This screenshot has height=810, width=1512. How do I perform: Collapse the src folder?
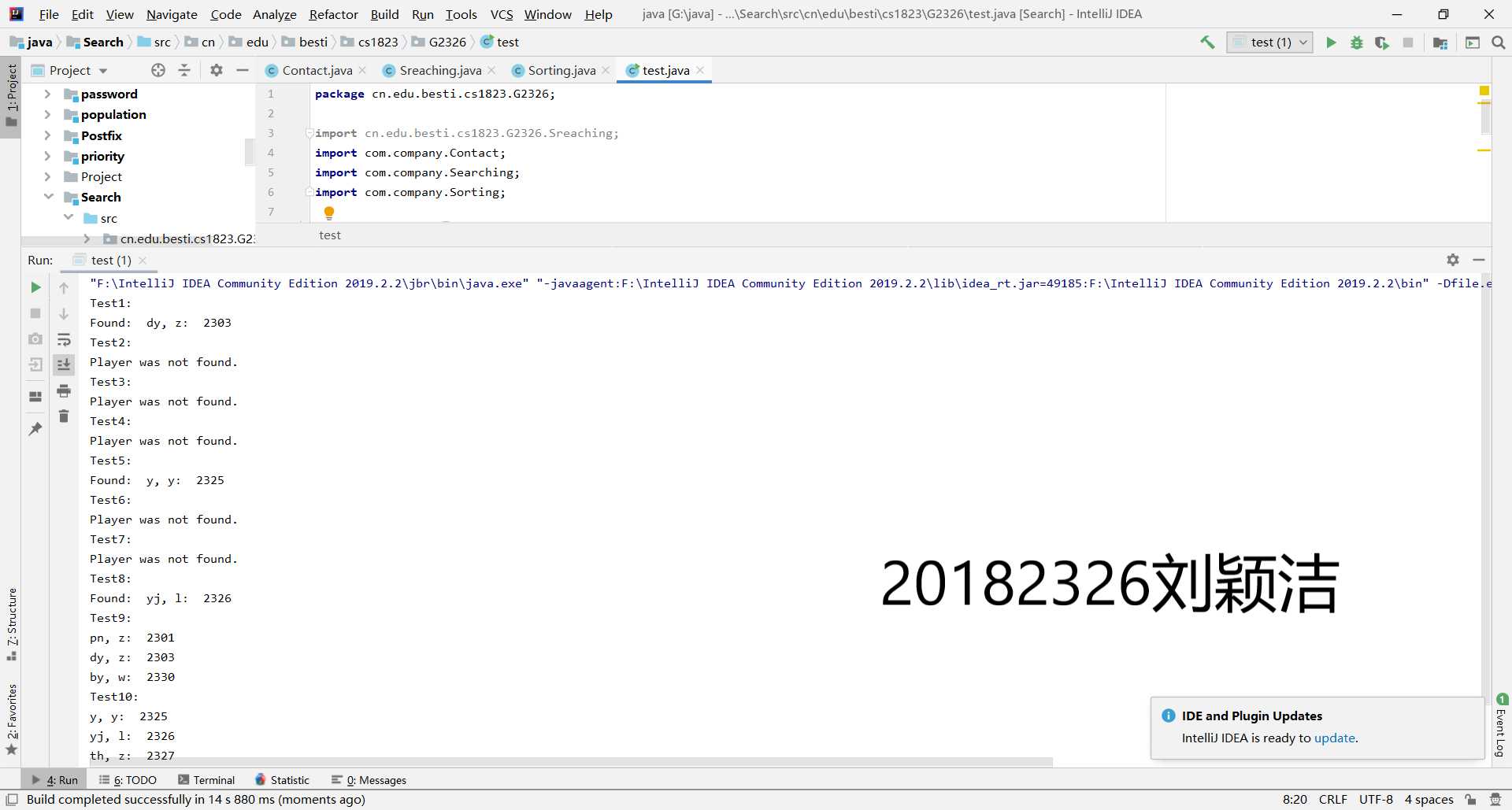[69, 217]
